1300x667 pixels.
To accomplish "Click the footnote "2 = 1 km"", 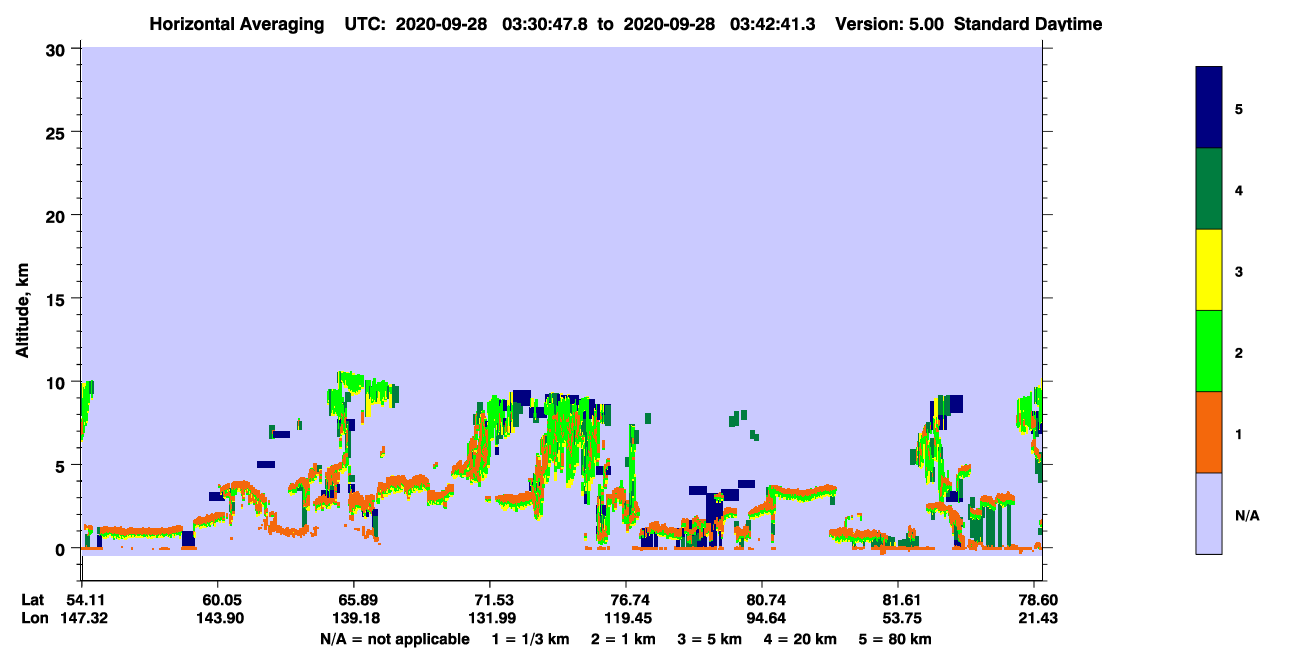I will [623, 639].
